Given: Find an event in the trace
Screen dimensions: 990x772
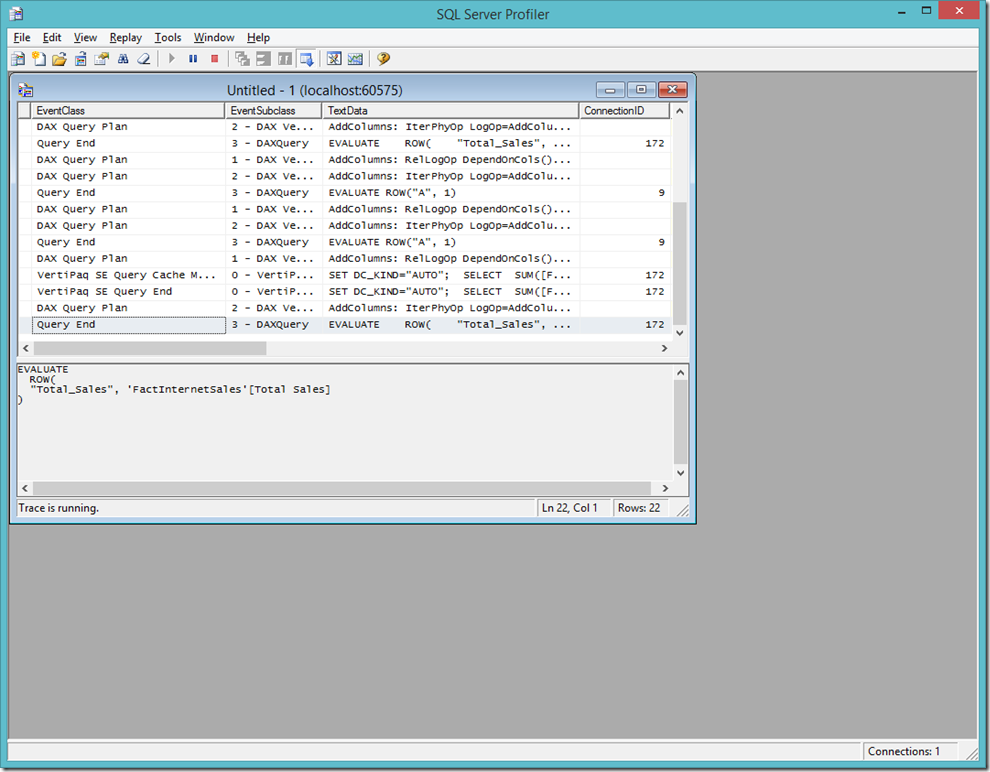Looking at the screenshot, I should click(x=122, y=58).
